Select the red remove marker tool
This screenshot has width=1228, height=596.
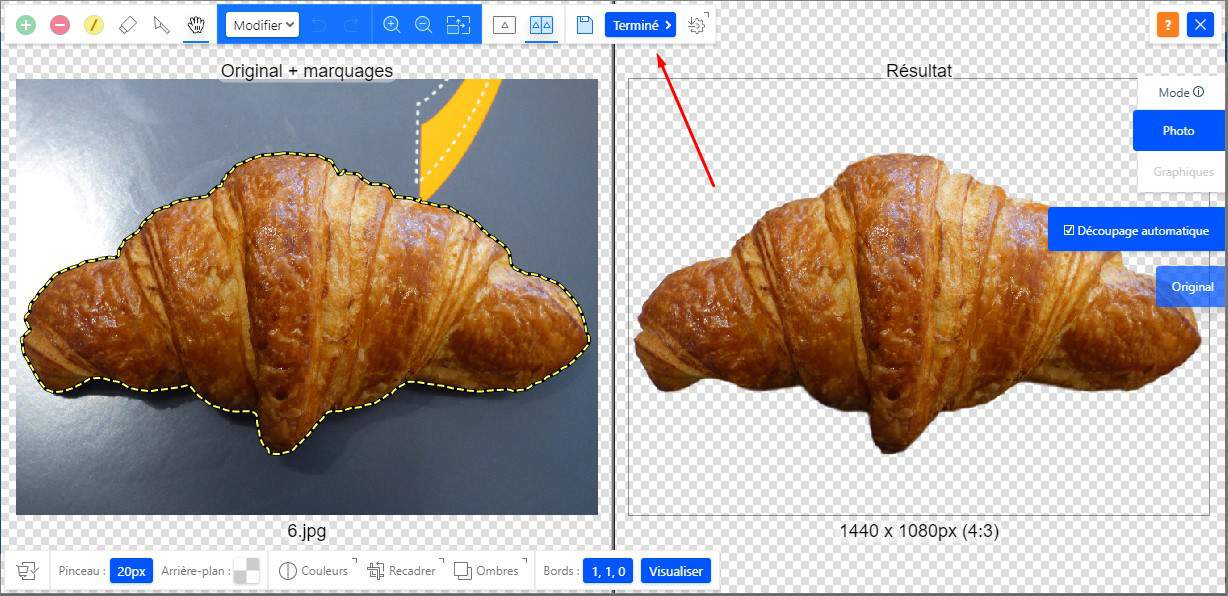(x=60, y=25)
